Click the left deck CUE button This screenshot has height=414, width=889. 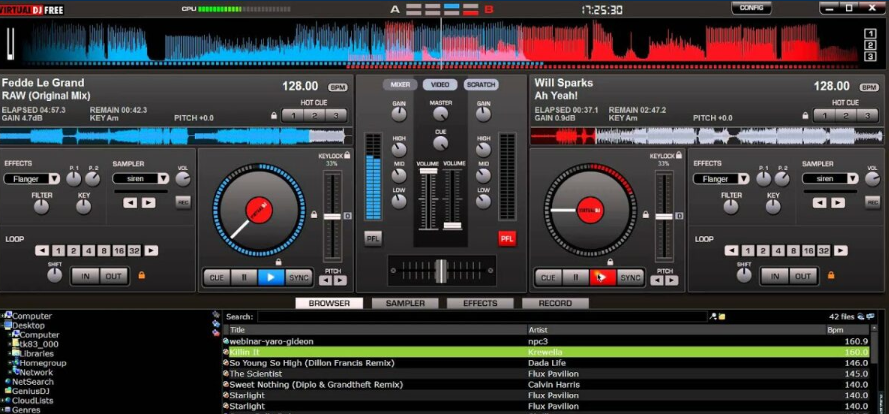click(215, 278)
